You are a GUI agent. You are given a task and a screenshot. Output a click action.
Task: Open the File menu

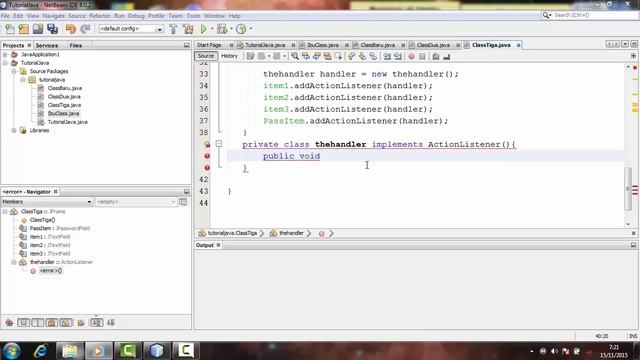(x=5, y=16)
